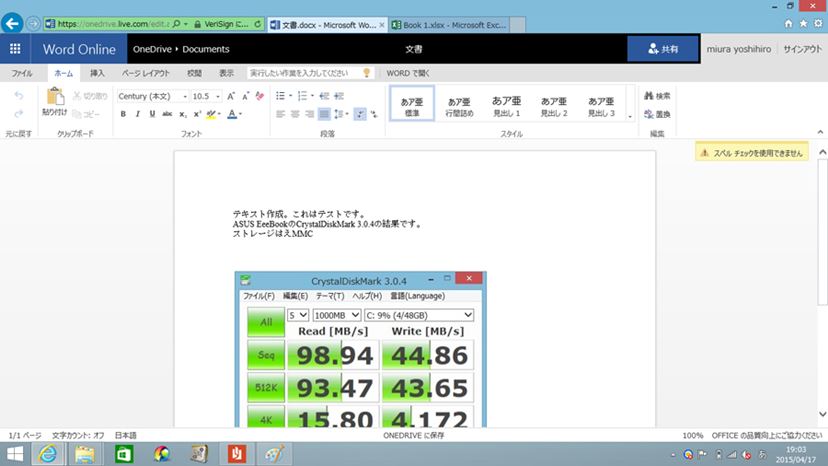Screen dimensions: 828x466
Task: Open Internet Explorer from the taskbar
Action: 47,454
